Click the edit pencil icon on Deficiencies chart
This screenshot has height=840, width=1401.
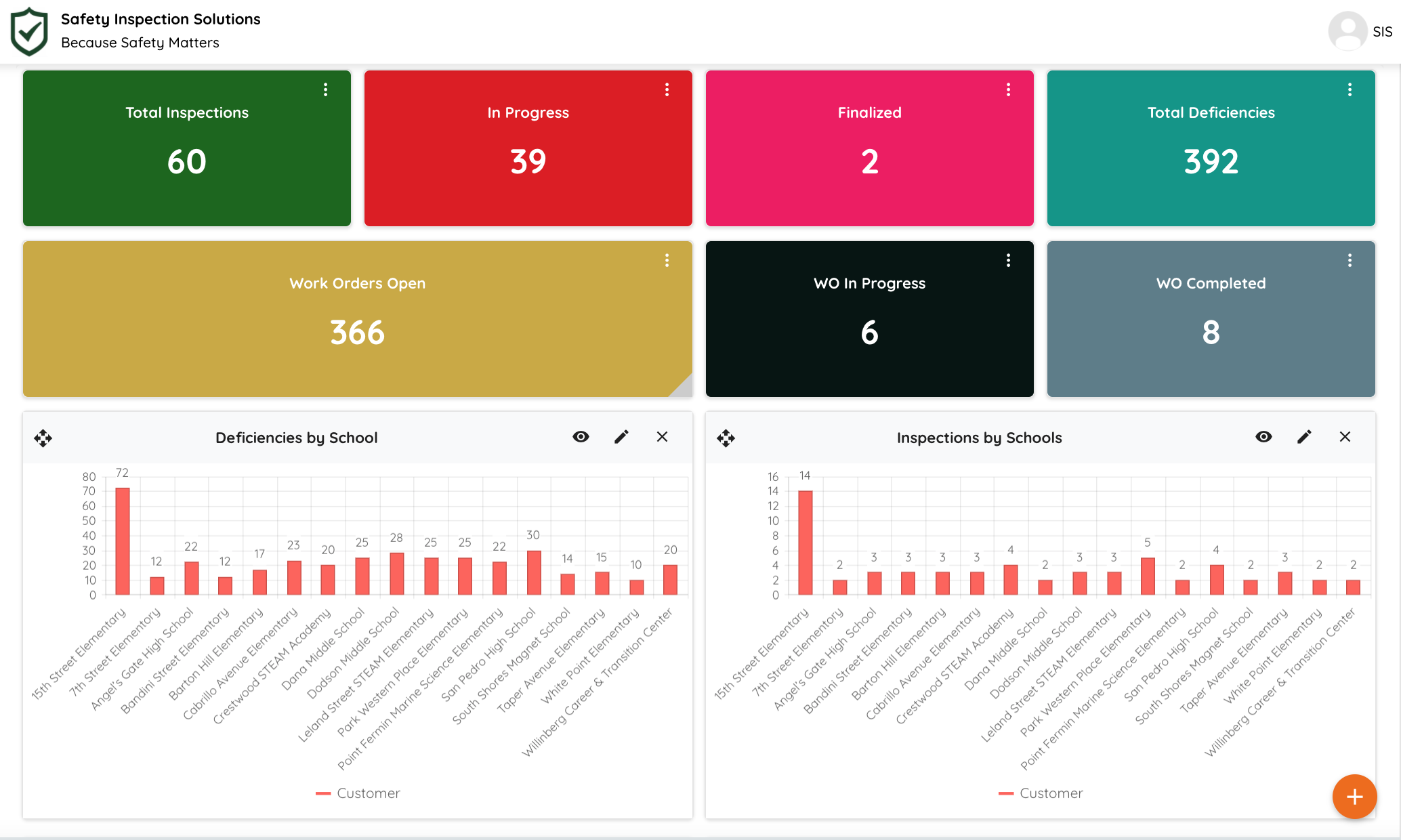(x=621, y=437)
